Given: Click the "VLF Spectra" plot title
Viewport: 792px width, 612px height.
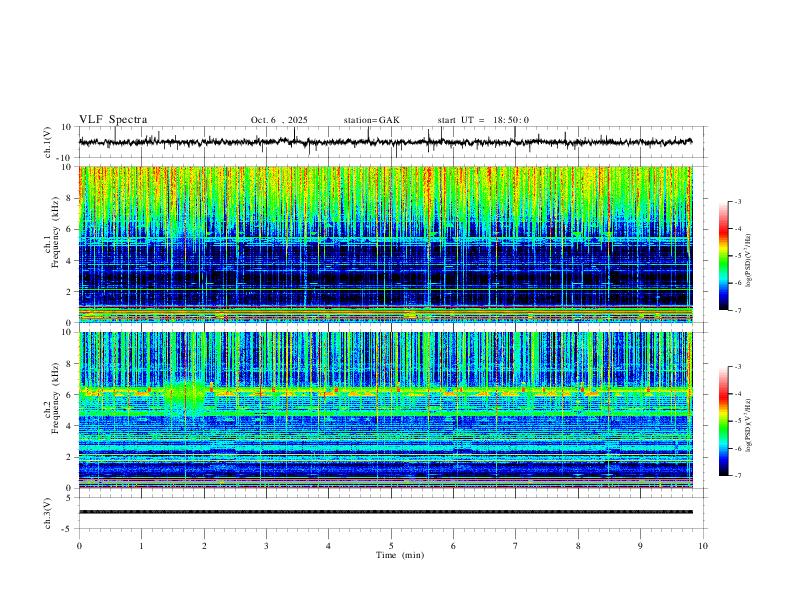Looking at the screenshot, I should click(113, 119).
